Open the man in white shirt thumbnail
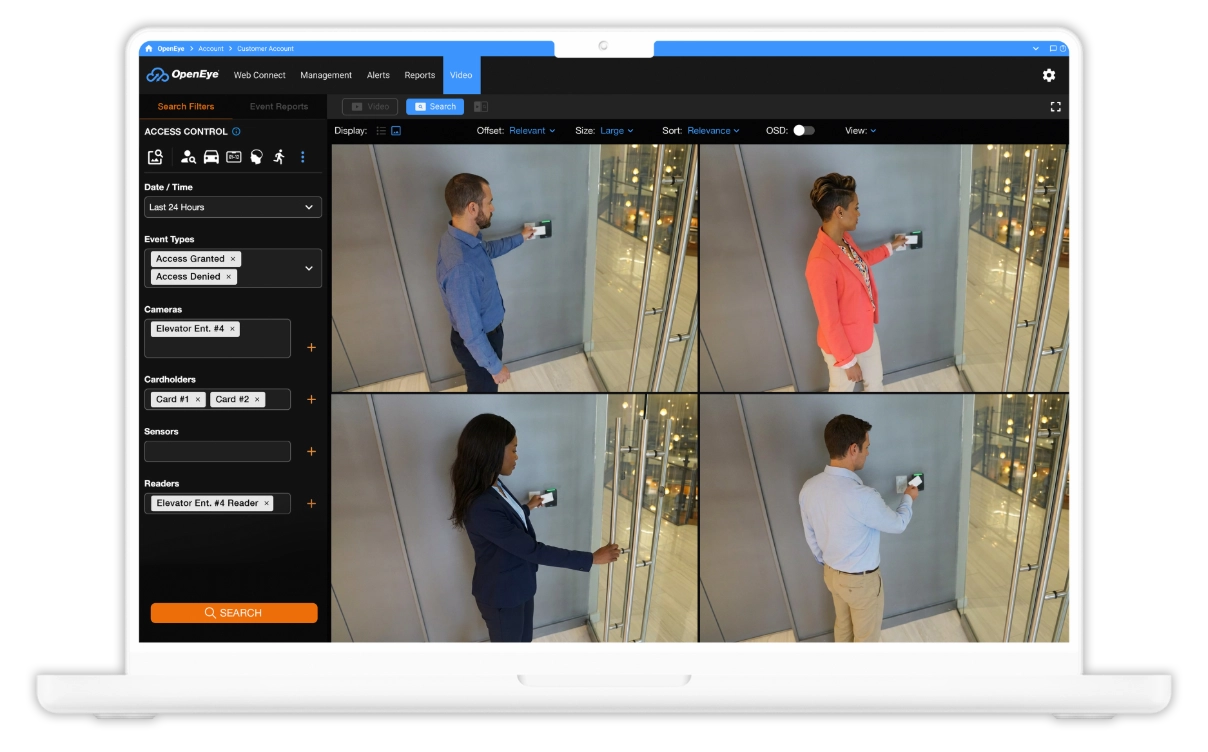The height and width of the screenshot is (752, 1208). point(884,518)
